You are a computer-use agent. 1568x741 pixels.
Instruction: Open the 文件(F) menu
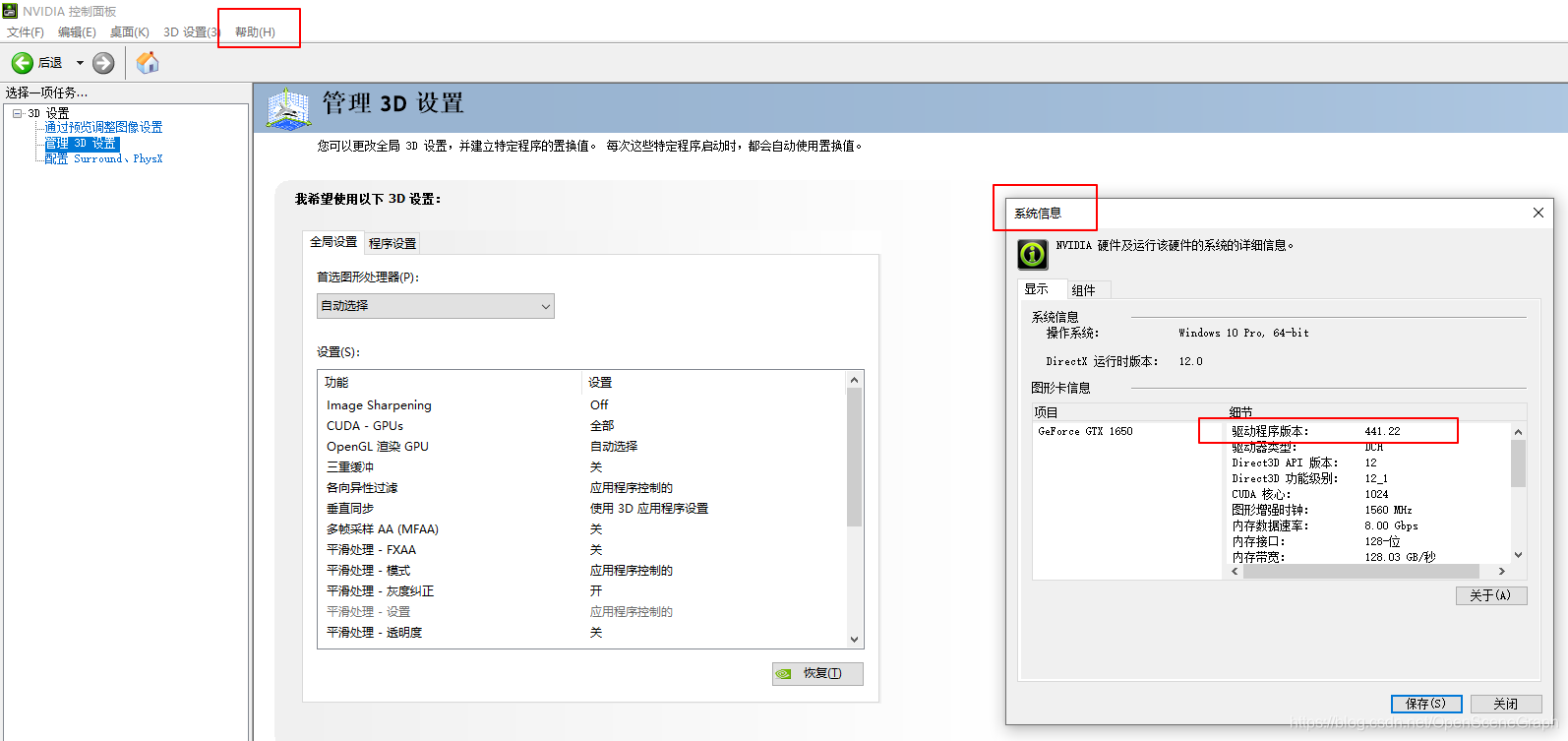coord(26,32)
